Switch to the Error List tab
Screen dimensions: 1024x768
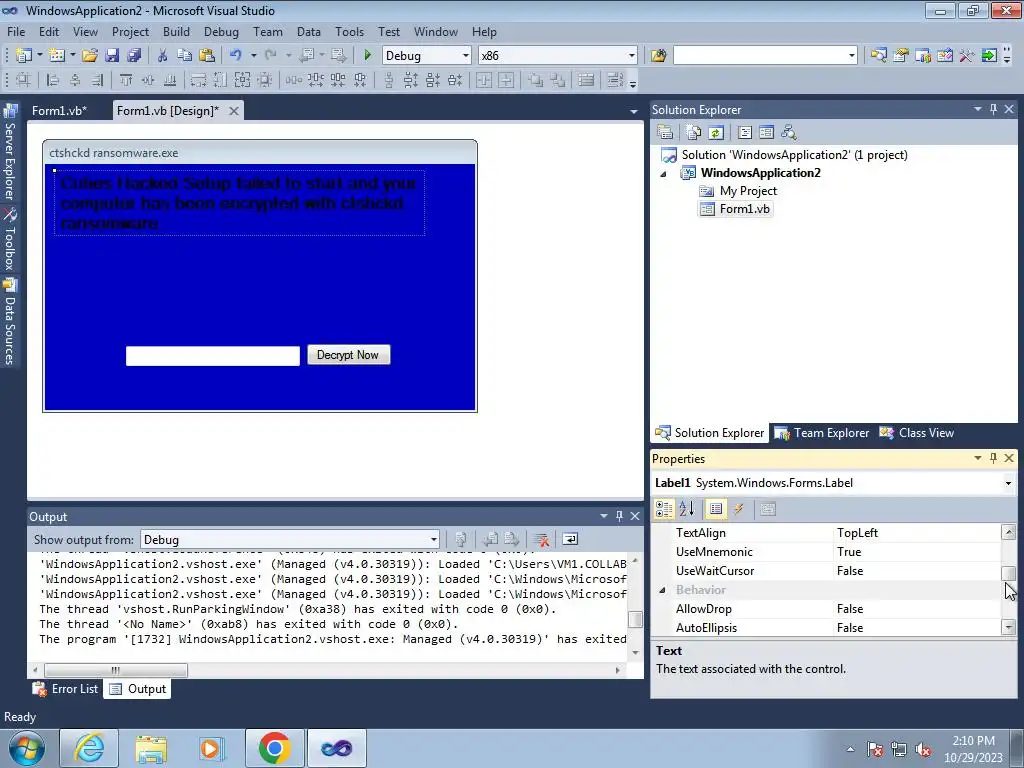click(65, 689)
